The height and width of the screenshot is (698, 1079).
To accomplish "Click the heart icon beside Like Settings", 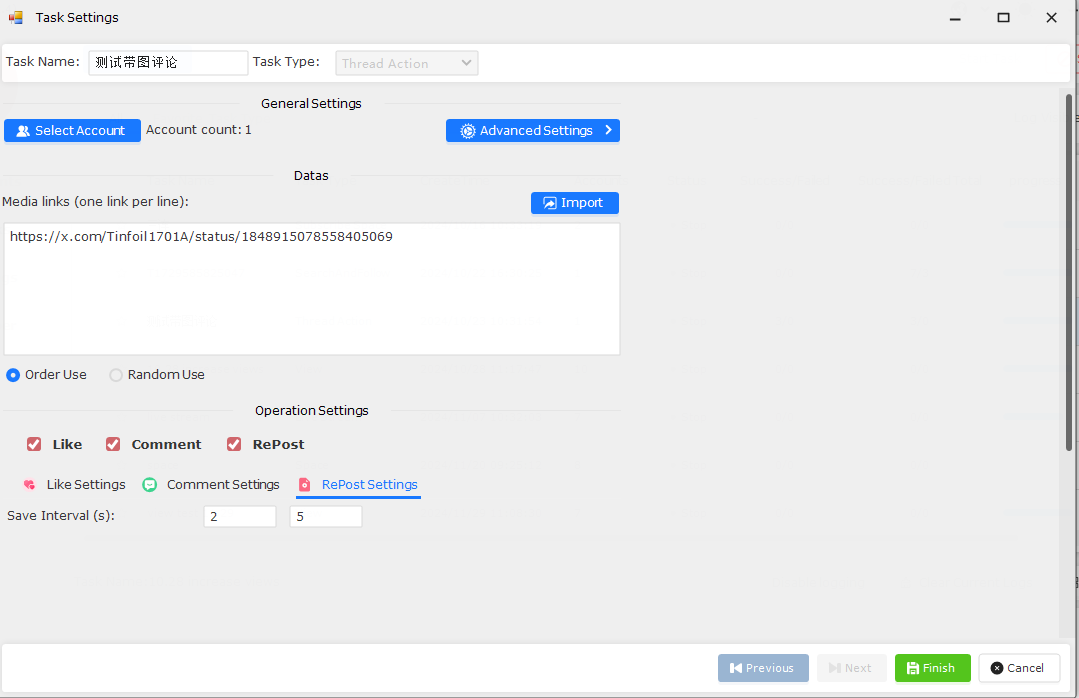I will [x=29, y=485].
